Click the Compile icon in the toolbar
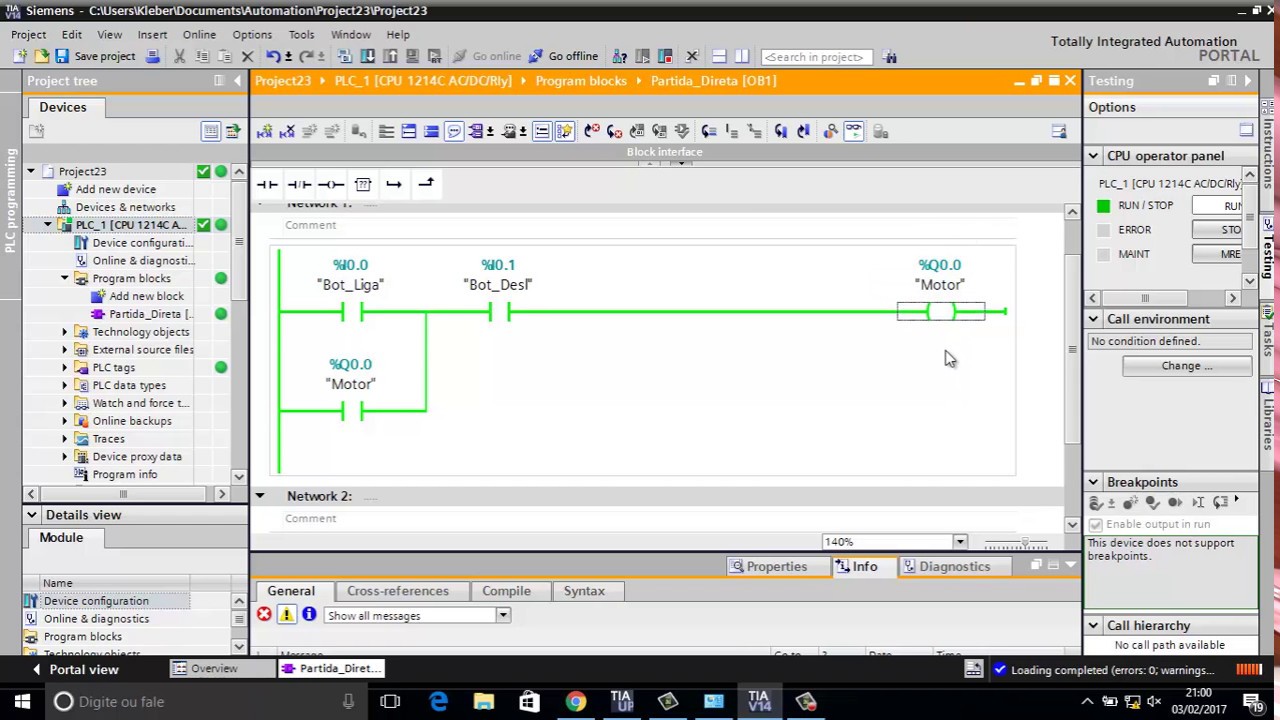1280x720 pixels. tap(345, 57)
